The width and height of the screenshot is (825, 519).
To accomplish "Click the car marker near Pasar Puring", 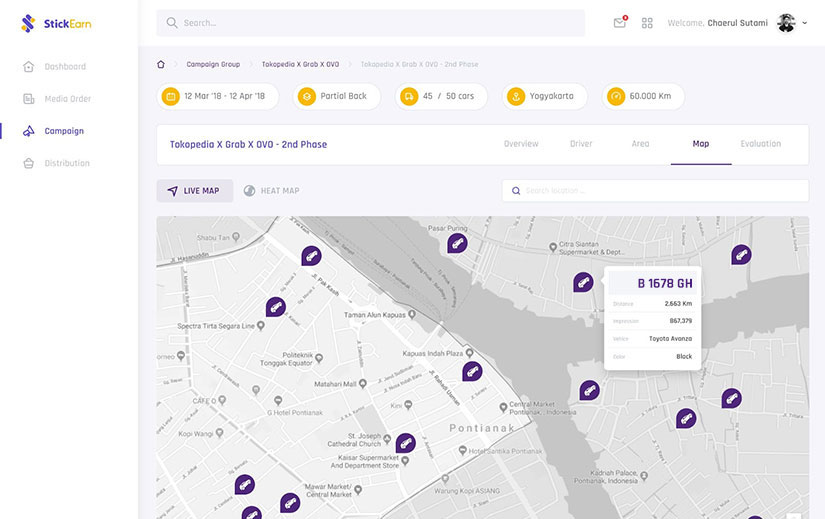I will point(457,242).
